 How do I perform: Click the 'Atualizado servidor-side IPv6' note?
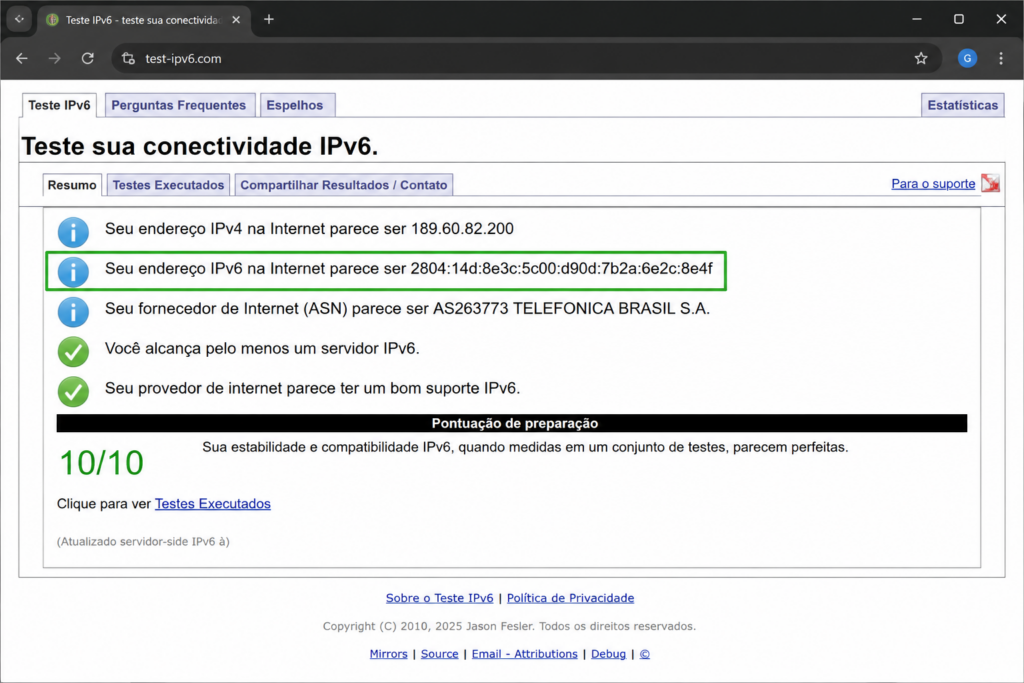point(143,541)
